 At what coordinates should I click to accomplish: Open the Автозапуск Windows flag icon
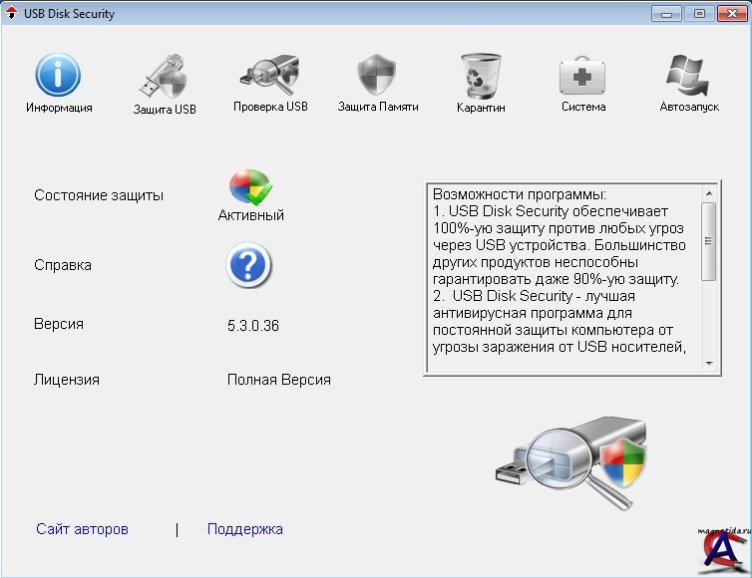(x=688, y=76)
